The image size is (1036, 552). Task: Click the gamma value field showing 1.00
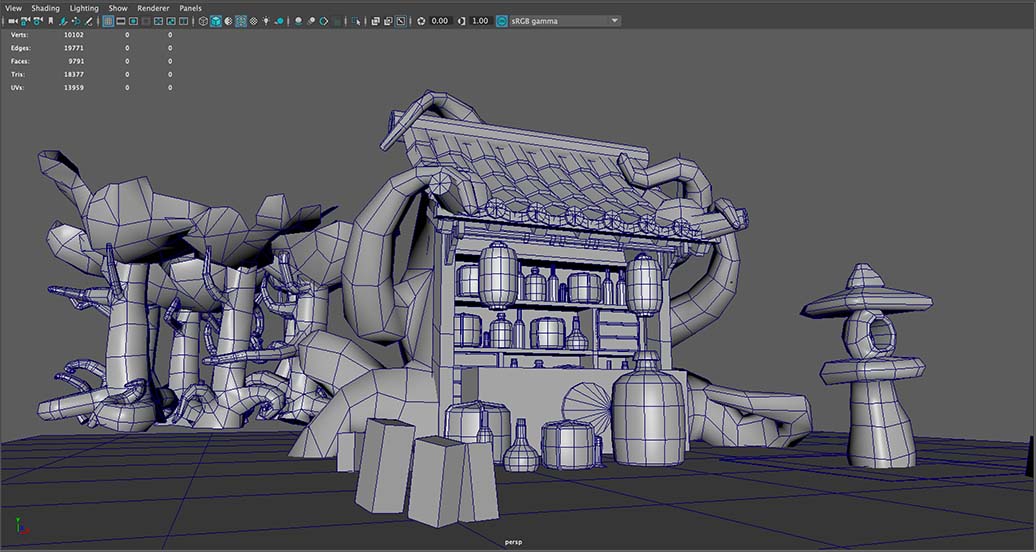click(480, 21)
